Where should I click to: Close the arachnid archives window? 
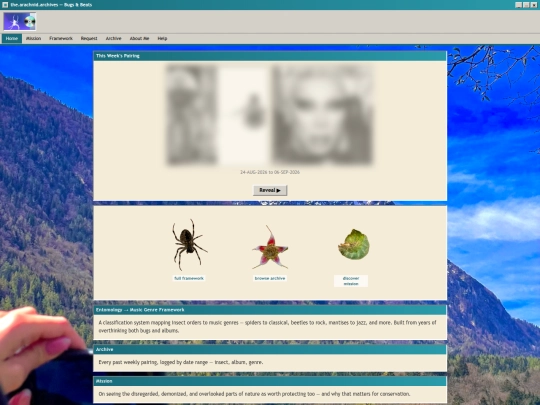point(534,5)
